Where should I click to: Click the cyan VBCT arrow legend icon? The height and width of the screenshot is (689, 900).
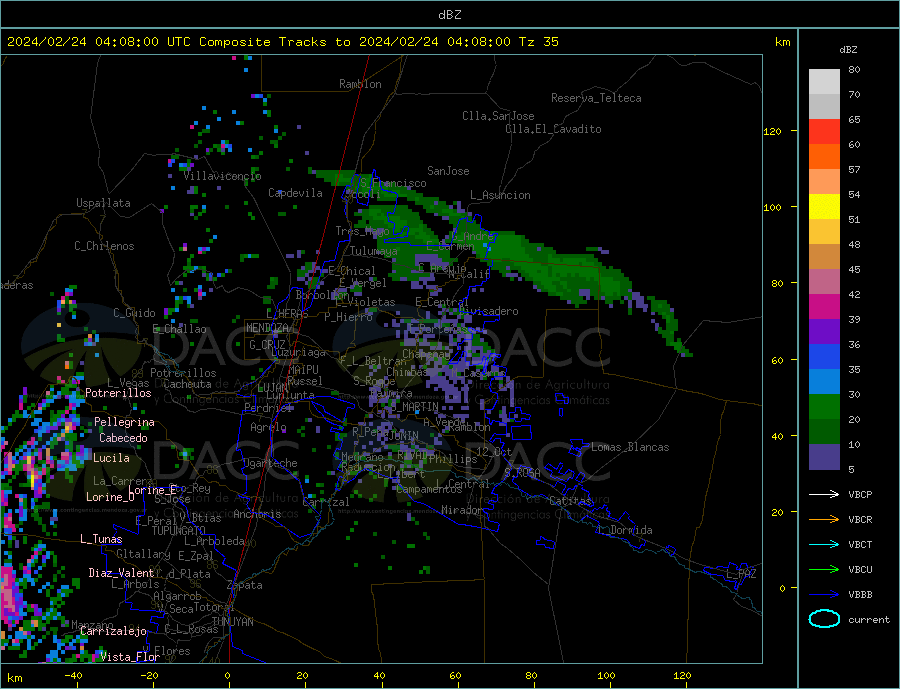click(824, 544)
